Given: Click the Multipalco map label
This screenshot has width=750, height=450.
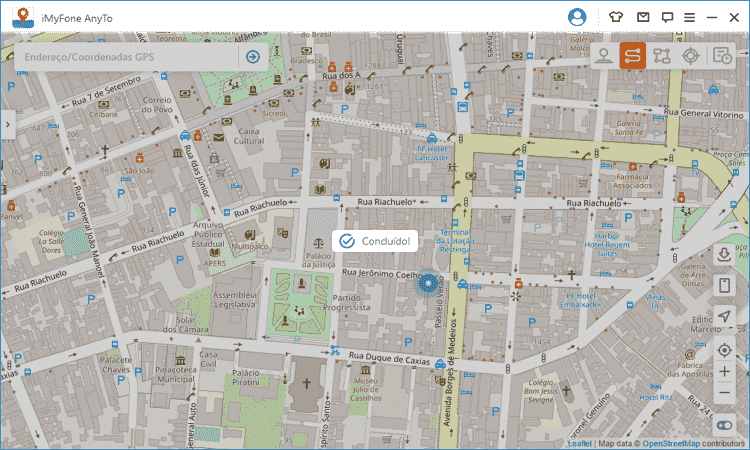Looking at the screenshot, I should click(249, 246).
